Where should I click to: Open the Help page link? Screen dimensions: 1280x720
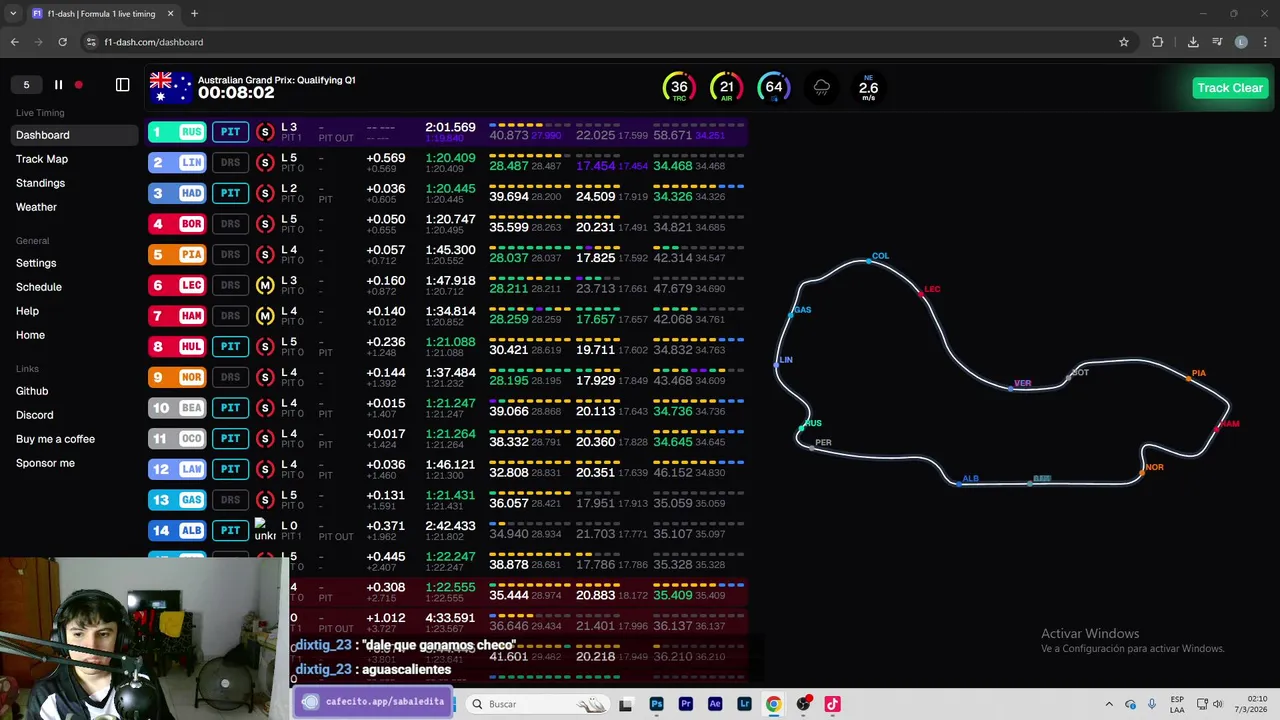(x=27, y=311)
